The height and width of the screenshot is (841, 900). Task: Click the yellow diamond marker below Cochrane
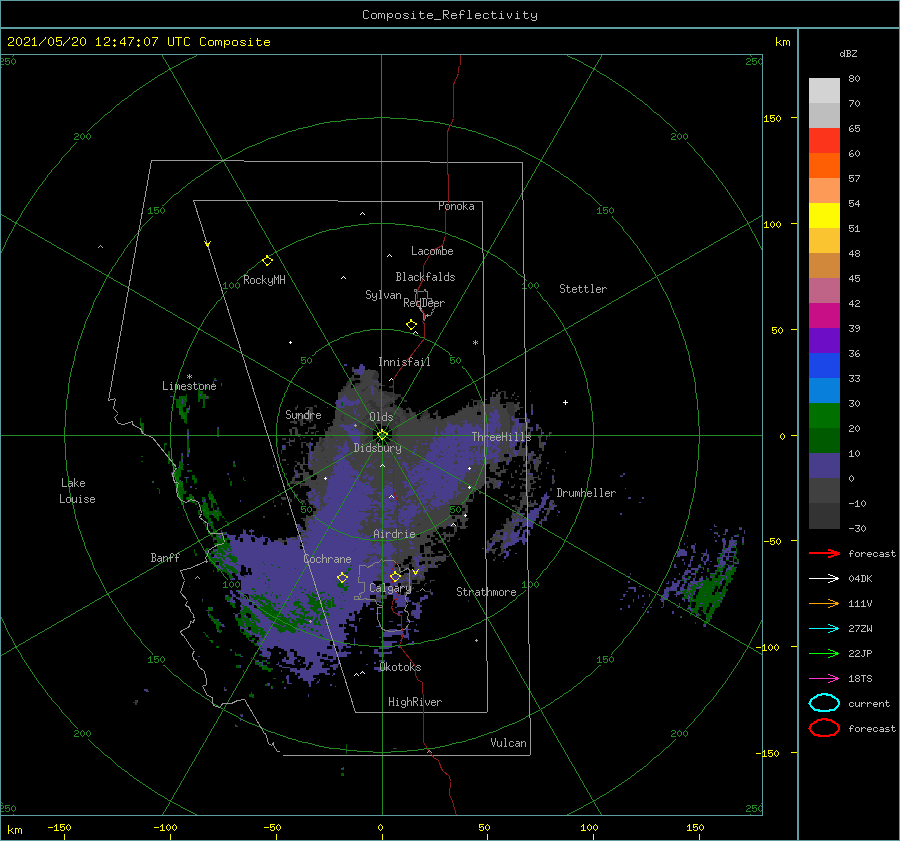[x=342, y=578]
